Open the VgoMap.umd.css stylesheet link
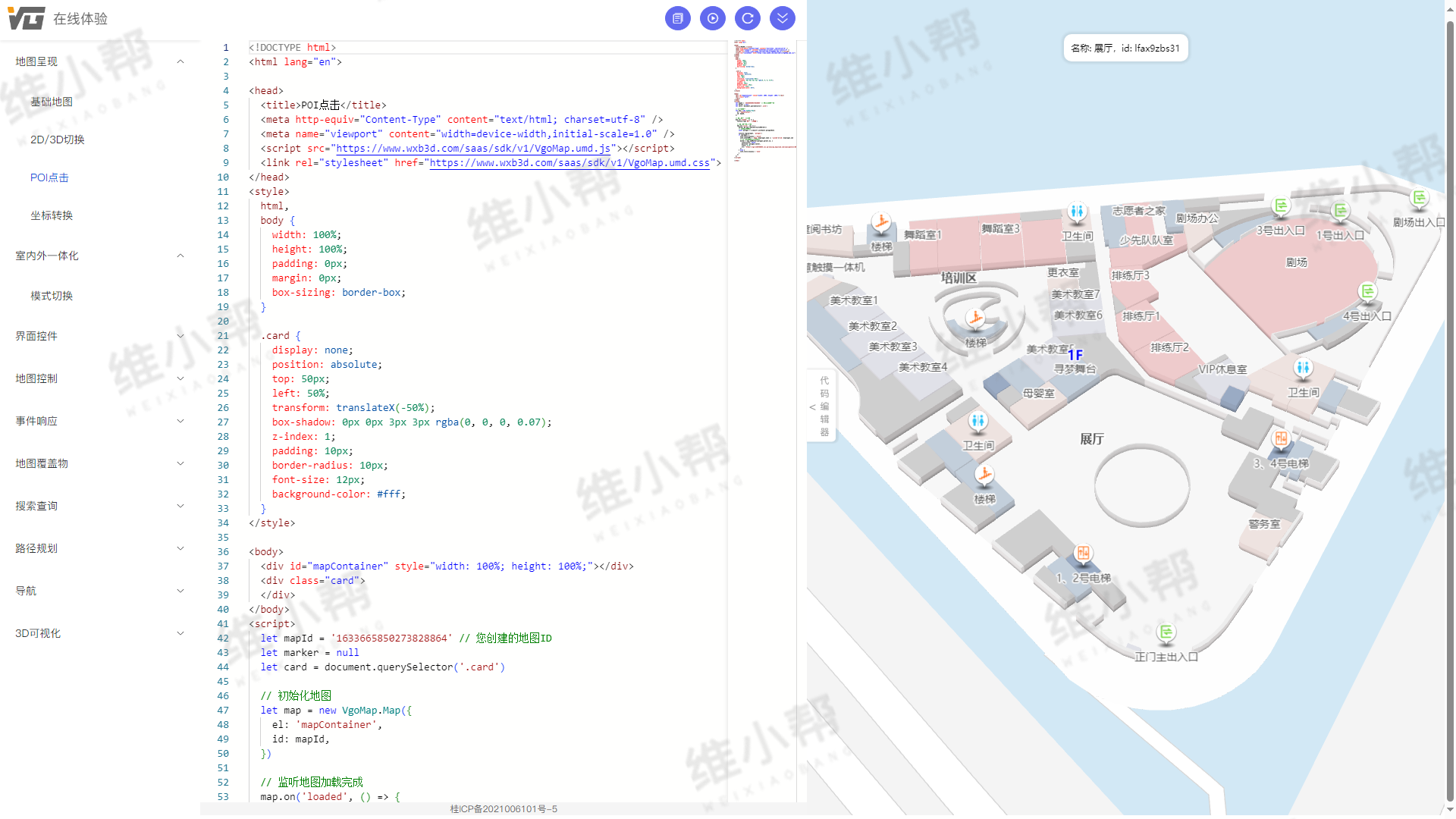Image resolution: width=1456 pixels, height=819 pixels. 570,163
